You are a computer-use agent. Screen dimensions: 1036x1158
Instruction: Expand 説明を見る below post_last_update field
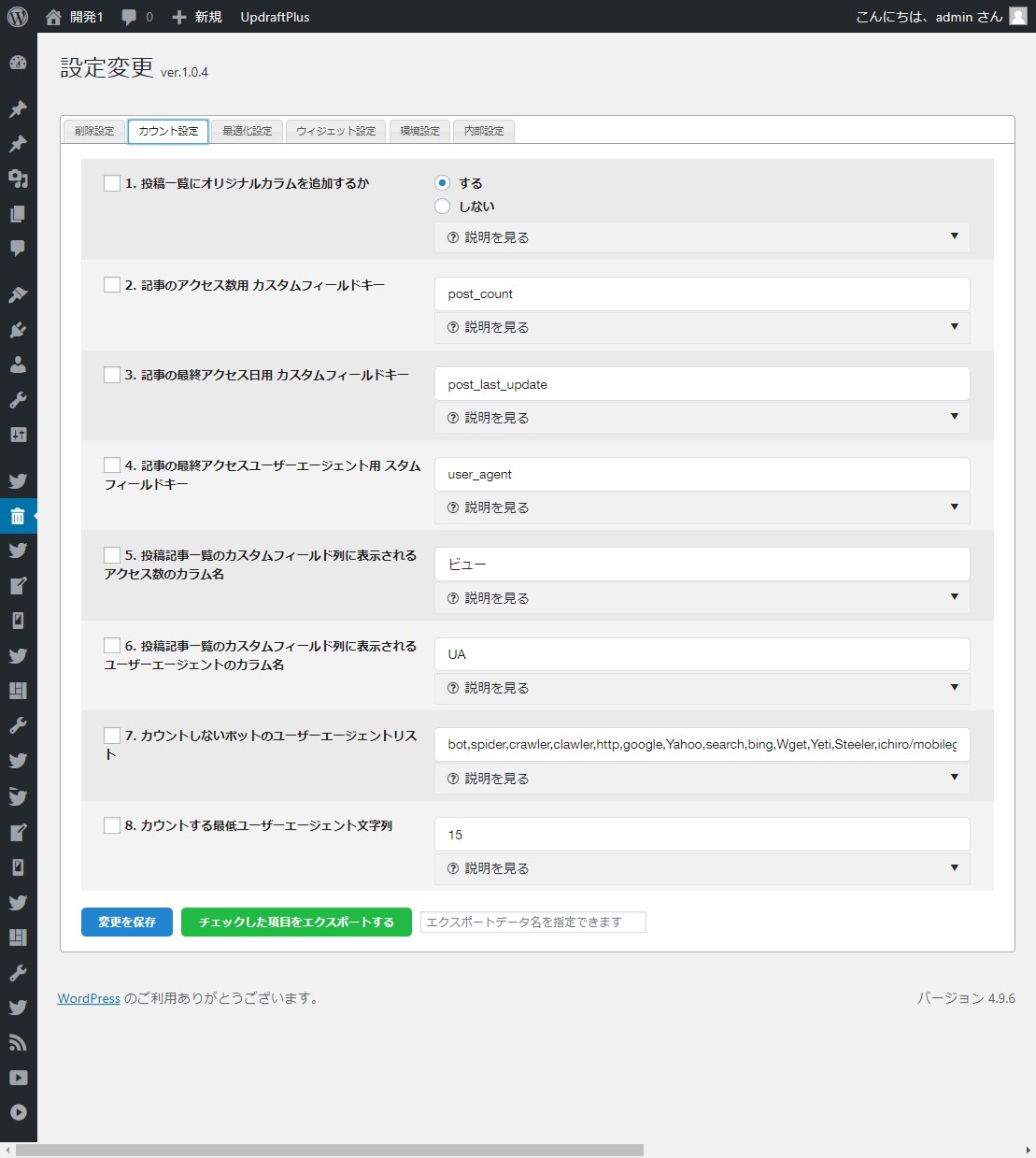click(x=702, y=418)
